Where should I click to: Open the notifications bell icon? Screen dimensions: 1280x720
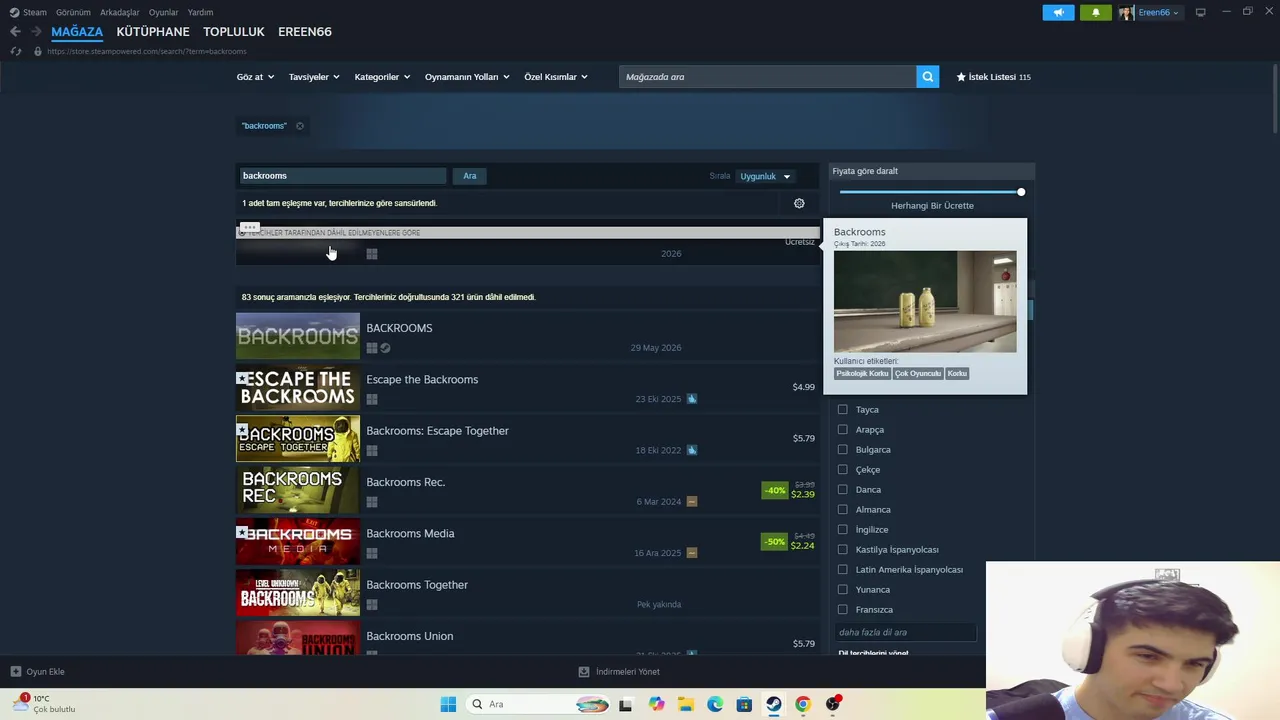point(1095,12)
